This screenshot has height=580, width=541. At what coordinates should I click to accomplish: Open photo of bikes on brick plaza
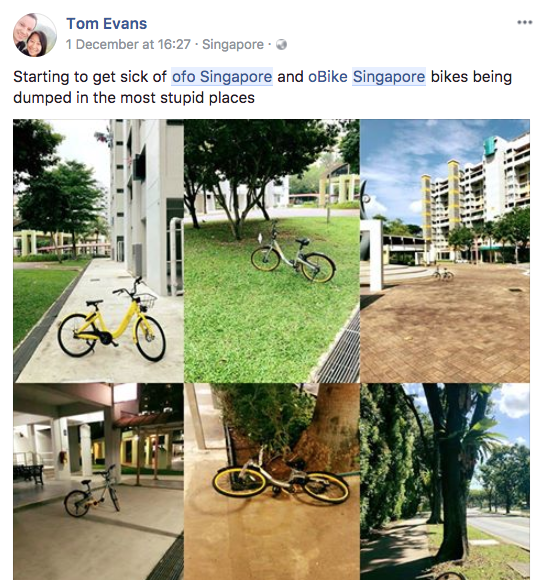click(x=445, y=251)
